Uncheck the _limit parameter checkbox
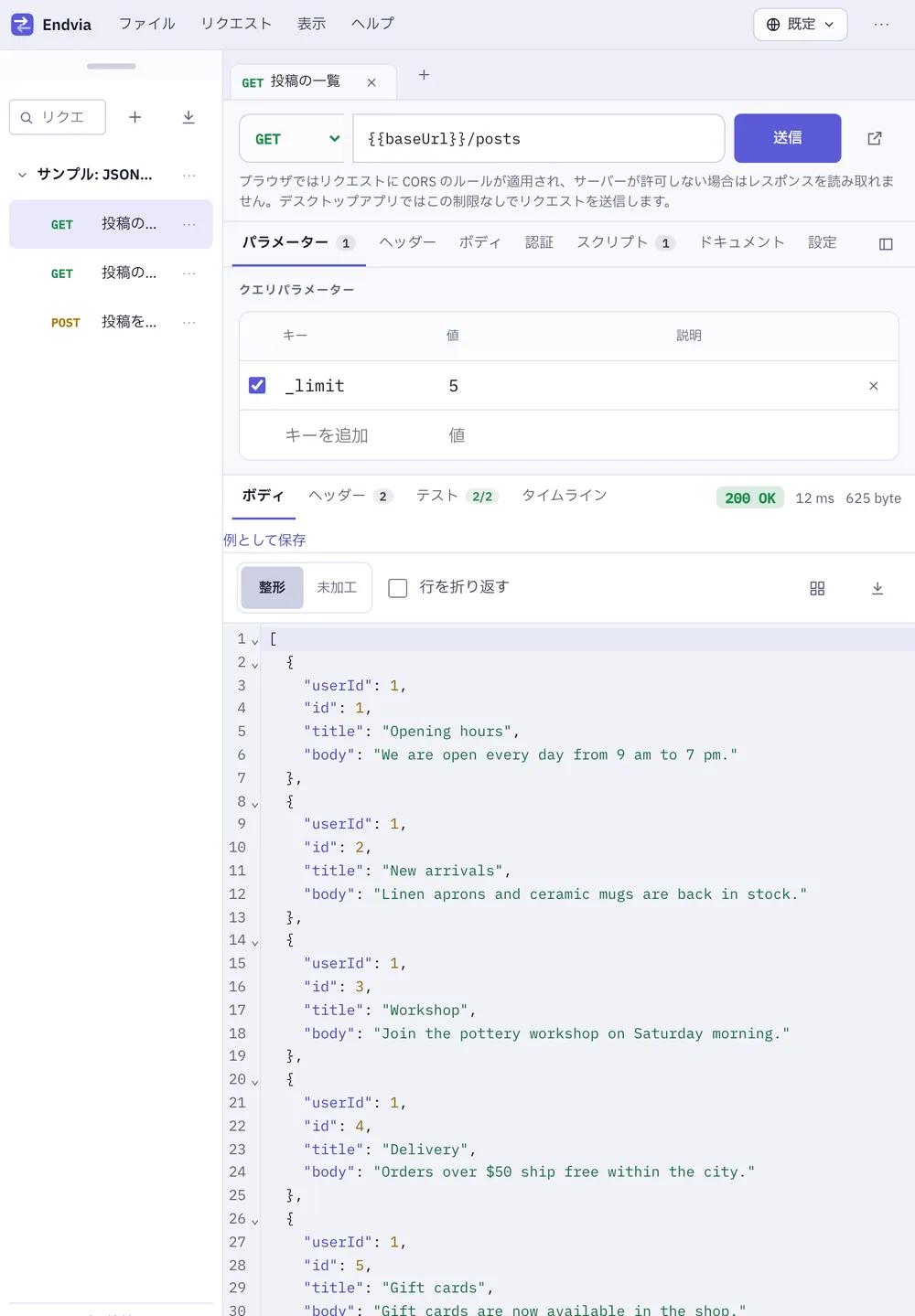915x1316 pixels. (257, 385)
